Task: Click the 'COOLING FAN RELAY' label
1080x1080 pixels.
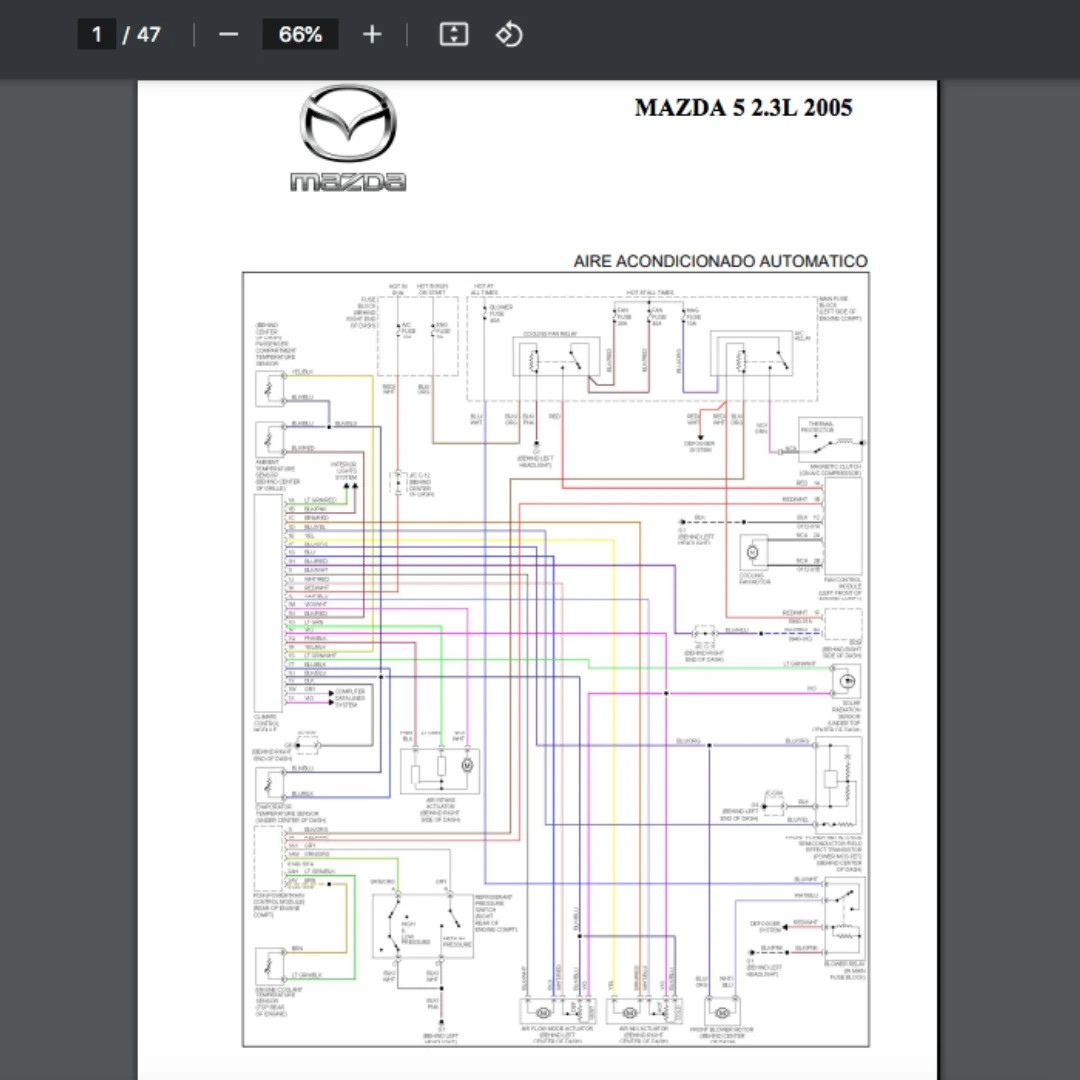Action: point(550,334)
